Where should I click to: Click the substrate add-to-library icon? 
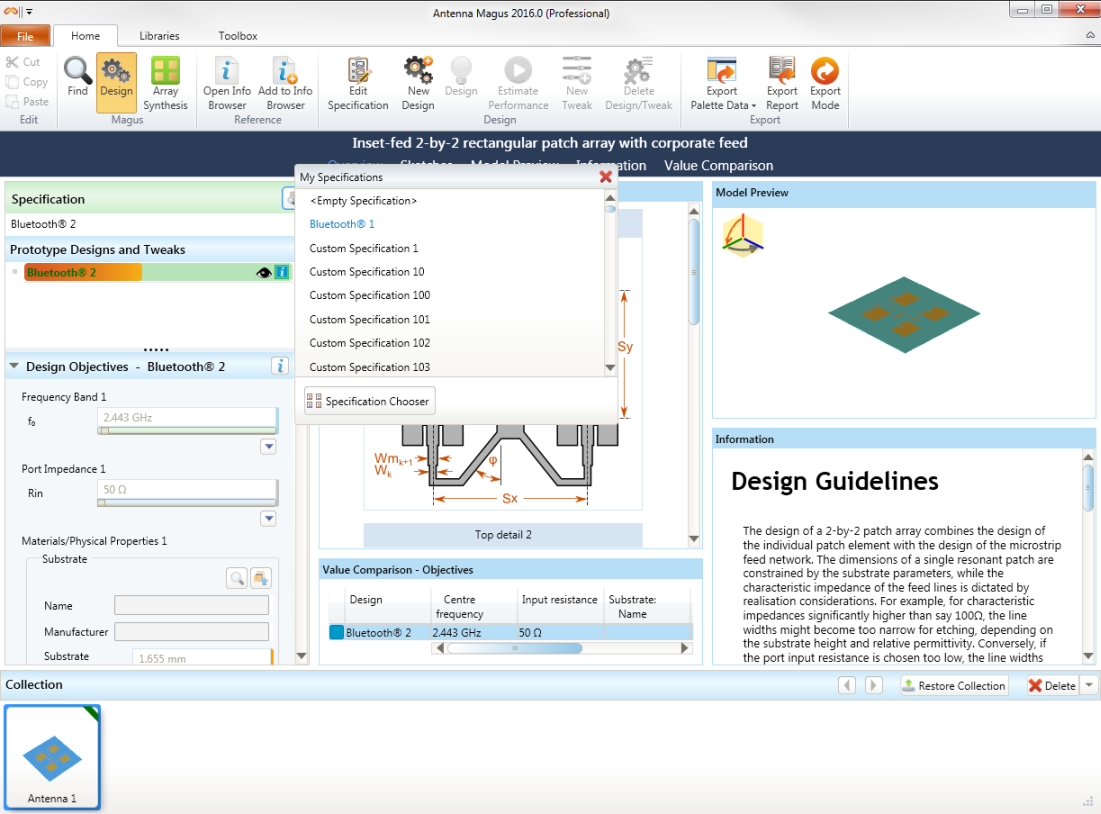coord(261,578)
